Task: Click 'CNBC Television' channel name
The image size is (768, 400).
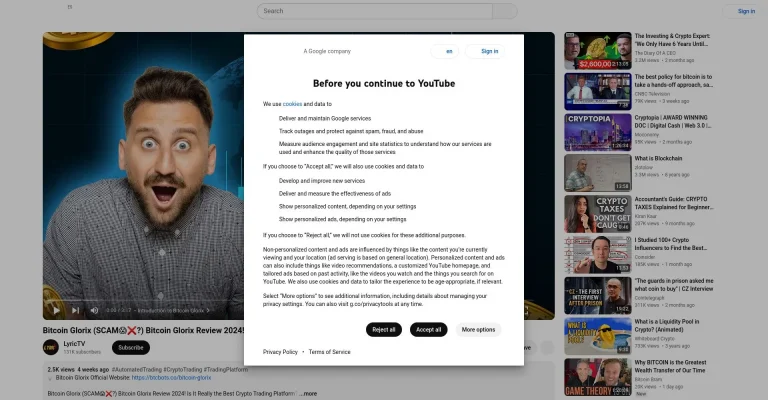Action: (x=652, y=94)
